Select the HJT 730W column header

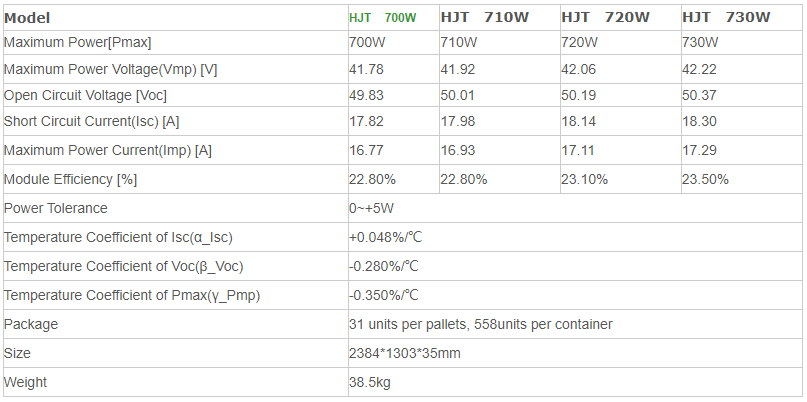click(x=726, y=17)
